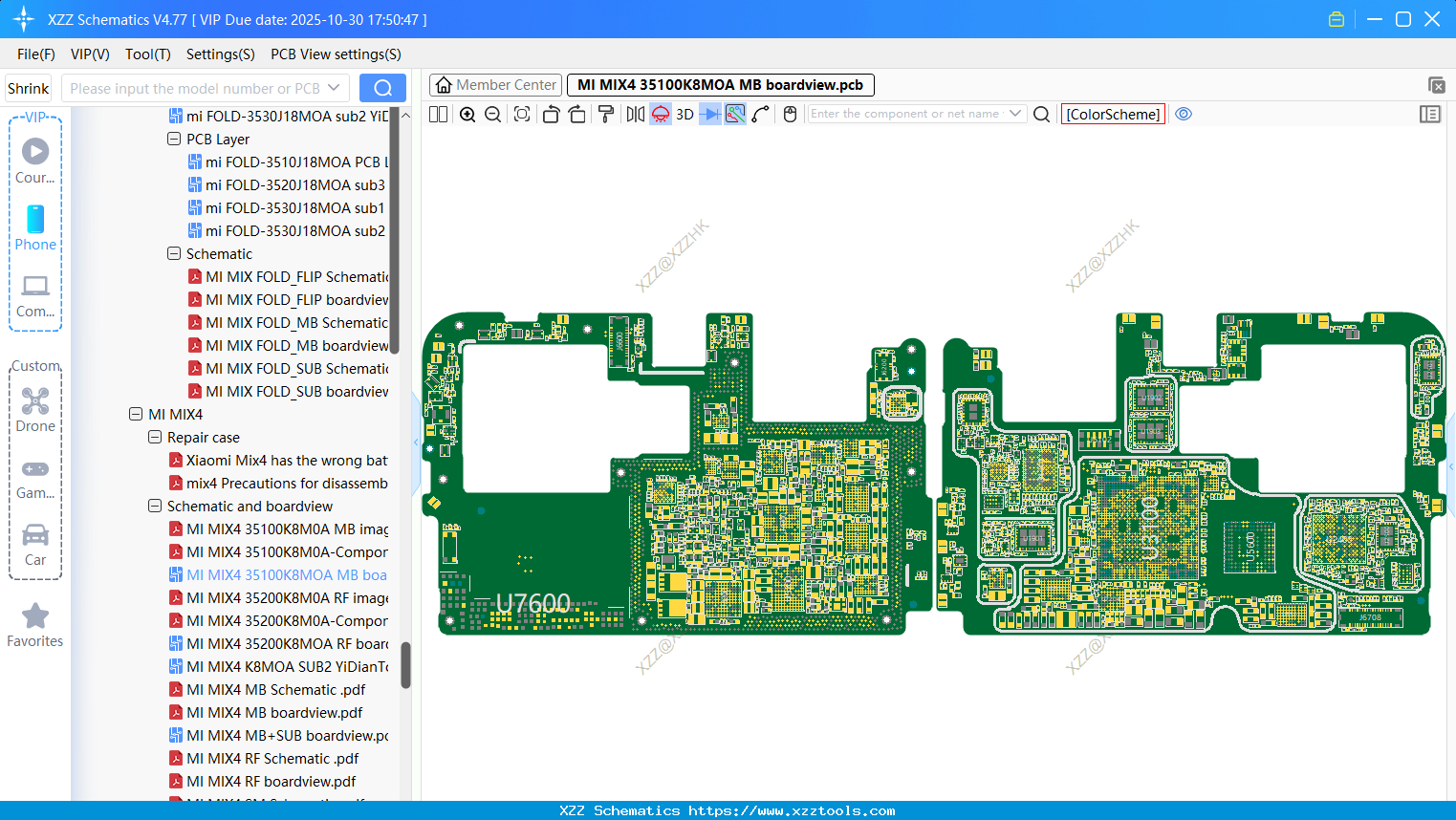
Task: Click the zoom out magnifier icon
Action: (x=493, y=115)
